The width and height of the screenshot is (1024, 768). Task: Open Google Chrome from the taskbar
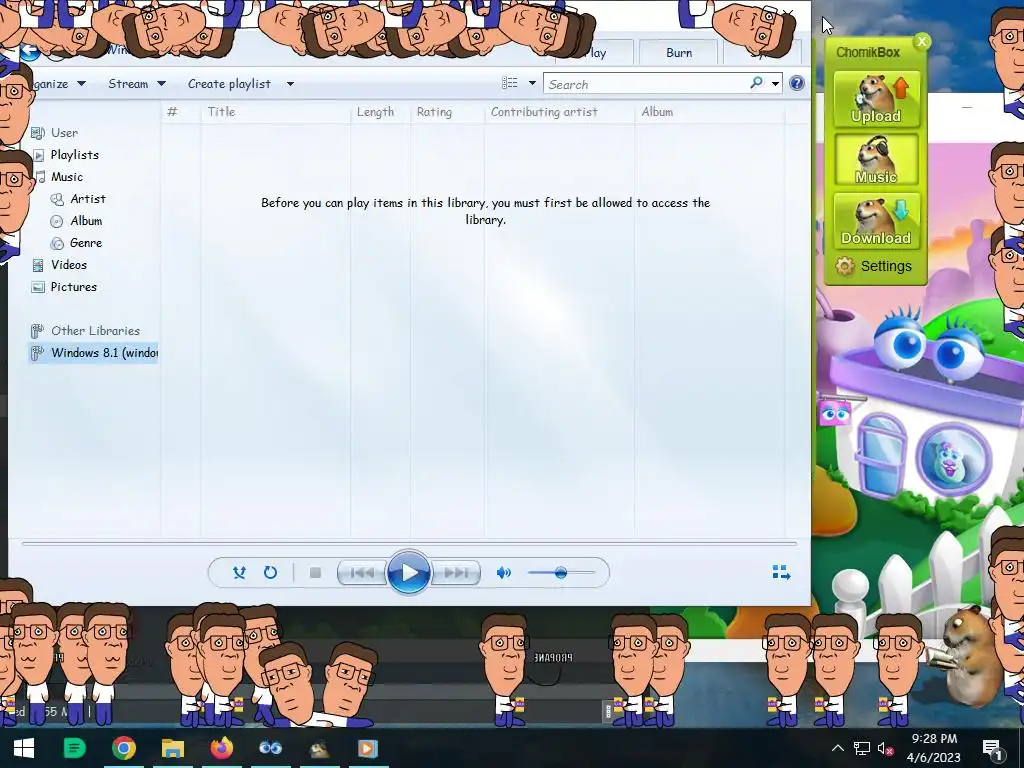123,748
